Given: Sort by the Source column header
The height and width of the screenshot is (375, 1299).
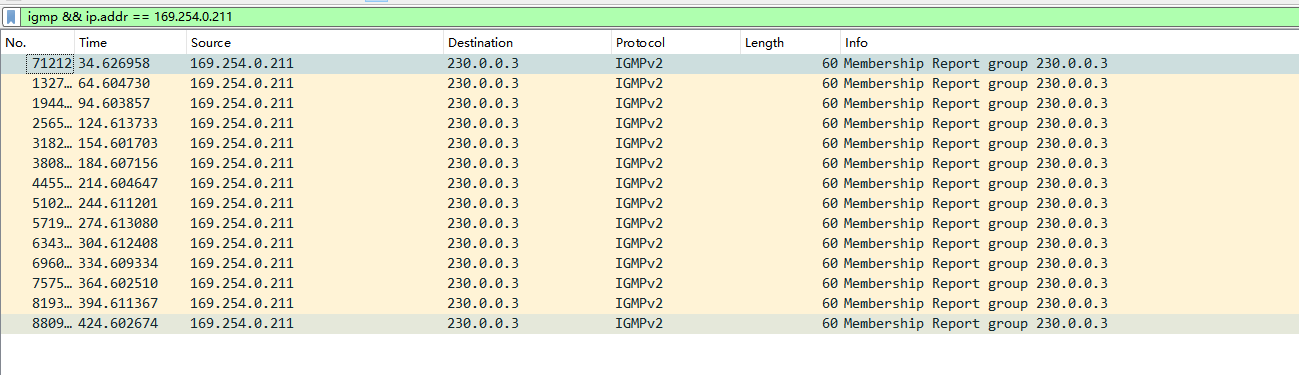Looking at the screenshot, I should coord(315,43).
